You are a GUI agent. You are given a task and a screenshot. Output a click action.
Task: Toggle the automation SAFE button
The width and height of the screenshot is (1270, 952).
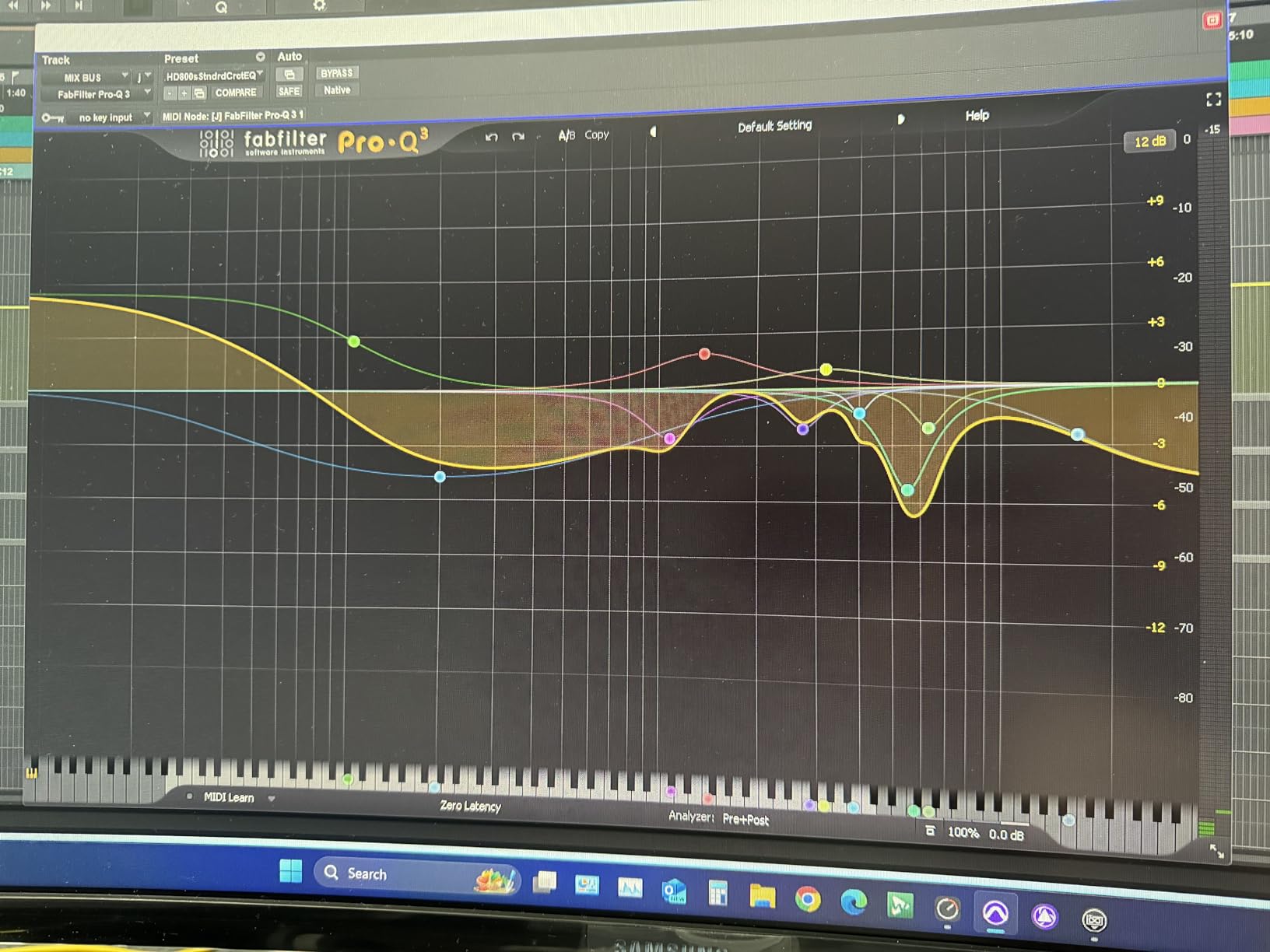pos(289,91)
